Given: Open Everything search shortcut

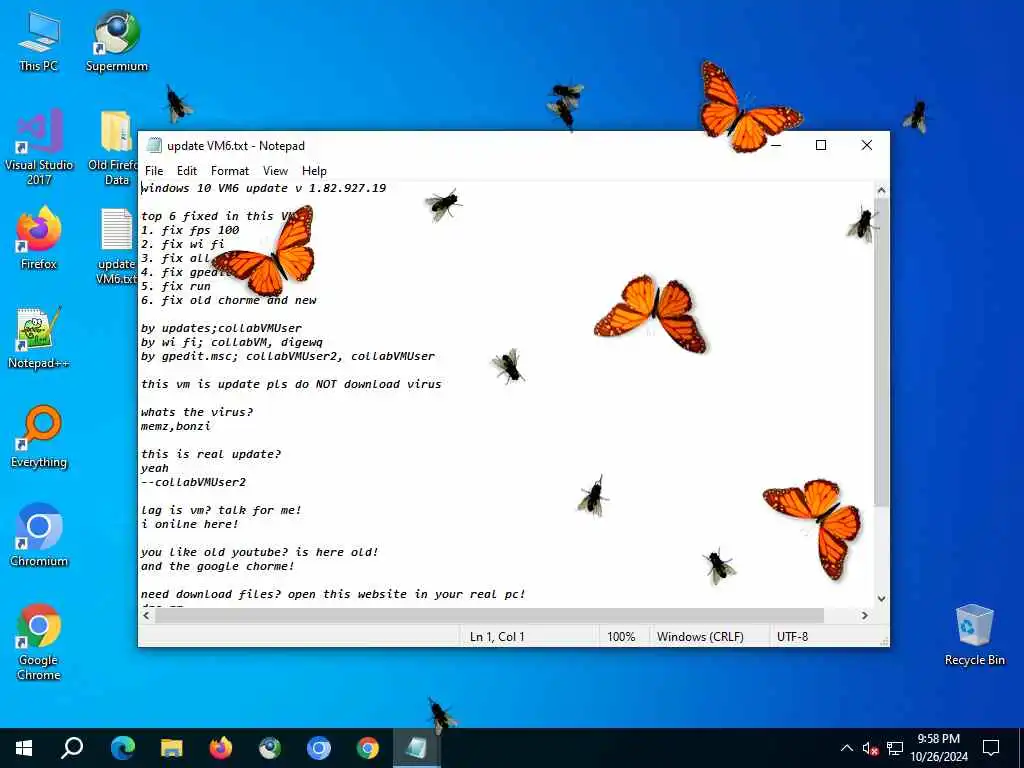Looking at the screenshot, I should 39,437.
